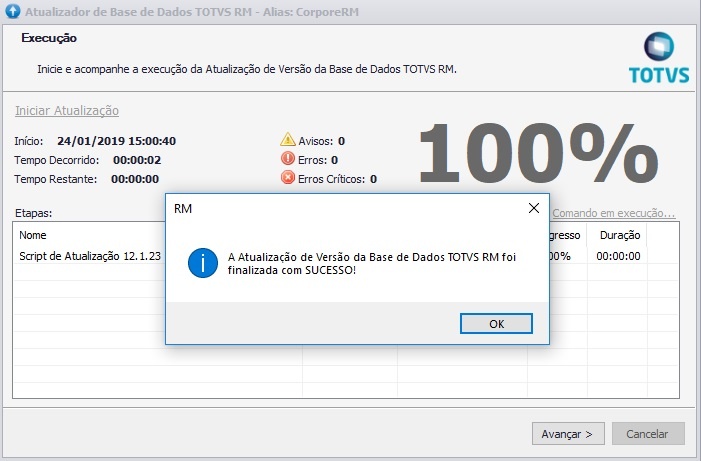Click the SUCESSO message text in dialog
Viewport: 701px width, 461px height.
(x=372, y=263)
